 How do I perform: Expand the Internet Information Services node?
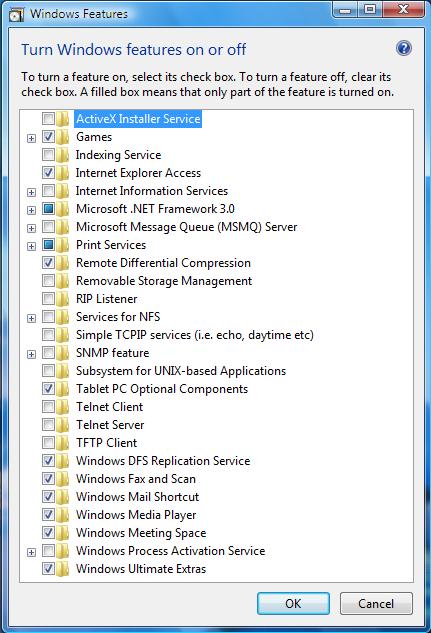pyautogui.click(x=31, y=192)
